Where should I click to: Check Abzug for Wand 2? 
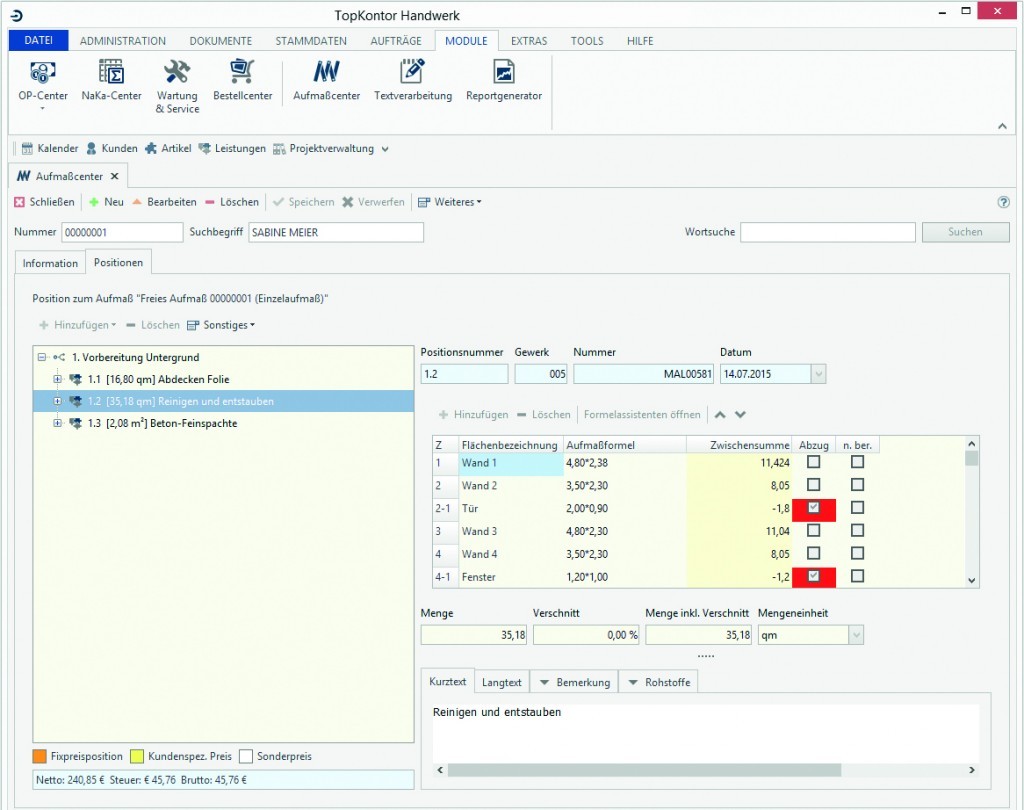[814, 485]
